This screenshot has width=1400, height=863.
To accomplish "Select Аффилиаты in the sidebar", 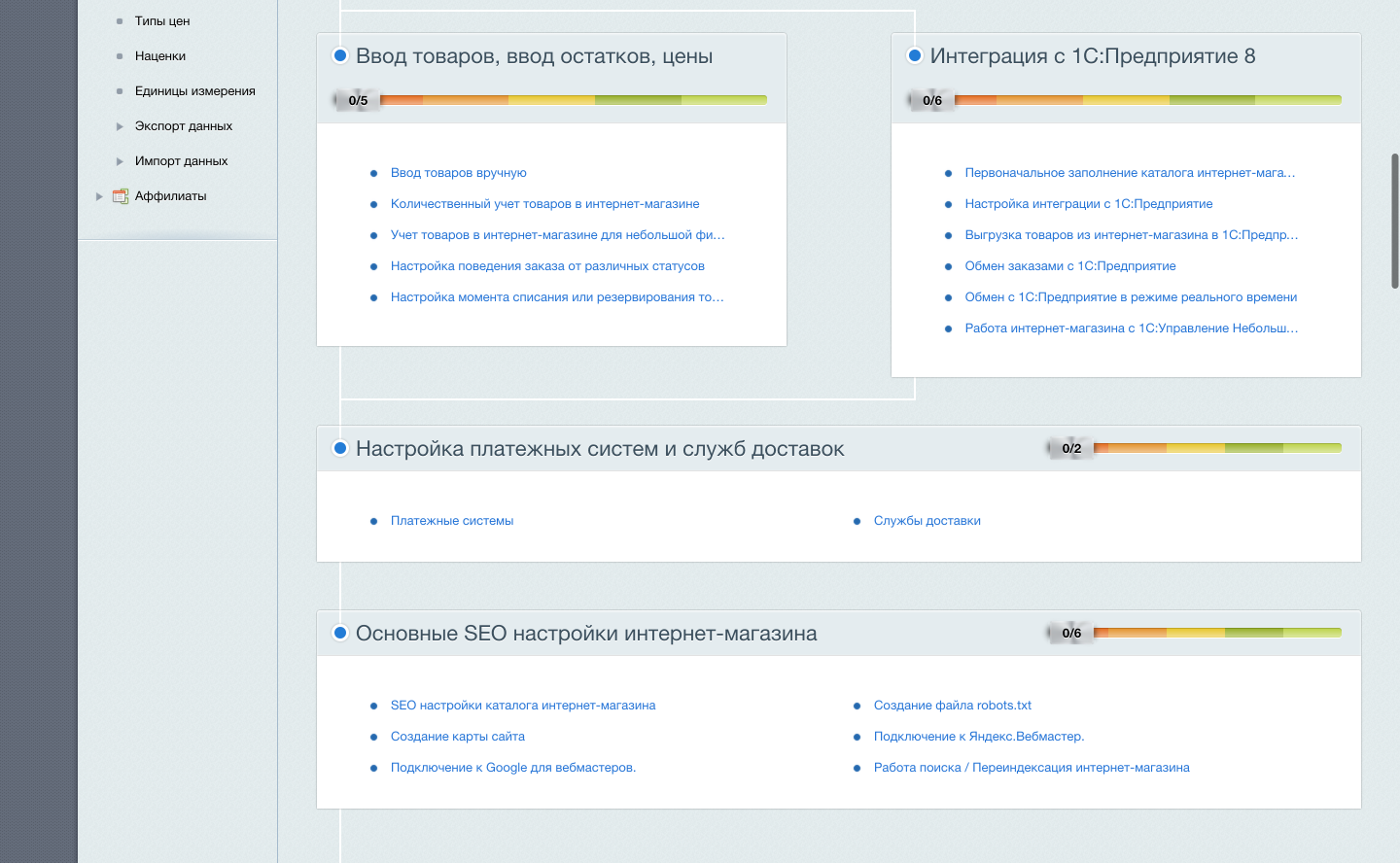I will (x=170, y=196).
